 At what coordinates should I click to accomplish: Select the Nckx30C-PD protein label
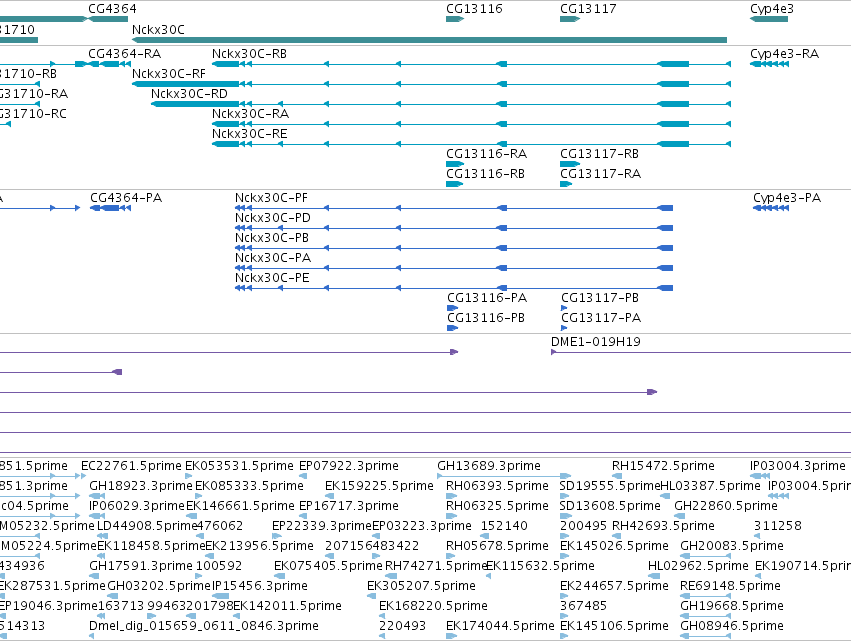273,218
